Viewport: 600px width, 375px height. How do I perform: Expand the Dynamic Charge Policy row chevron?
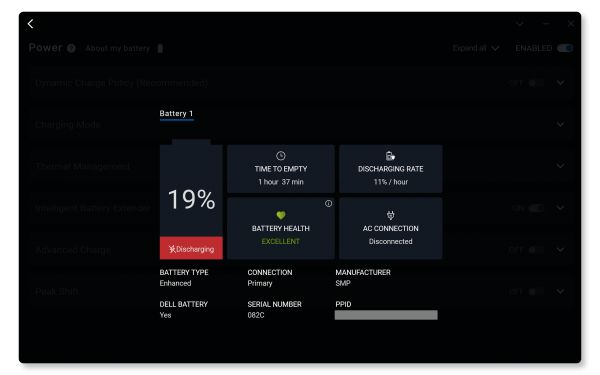[x=560, y=83]
